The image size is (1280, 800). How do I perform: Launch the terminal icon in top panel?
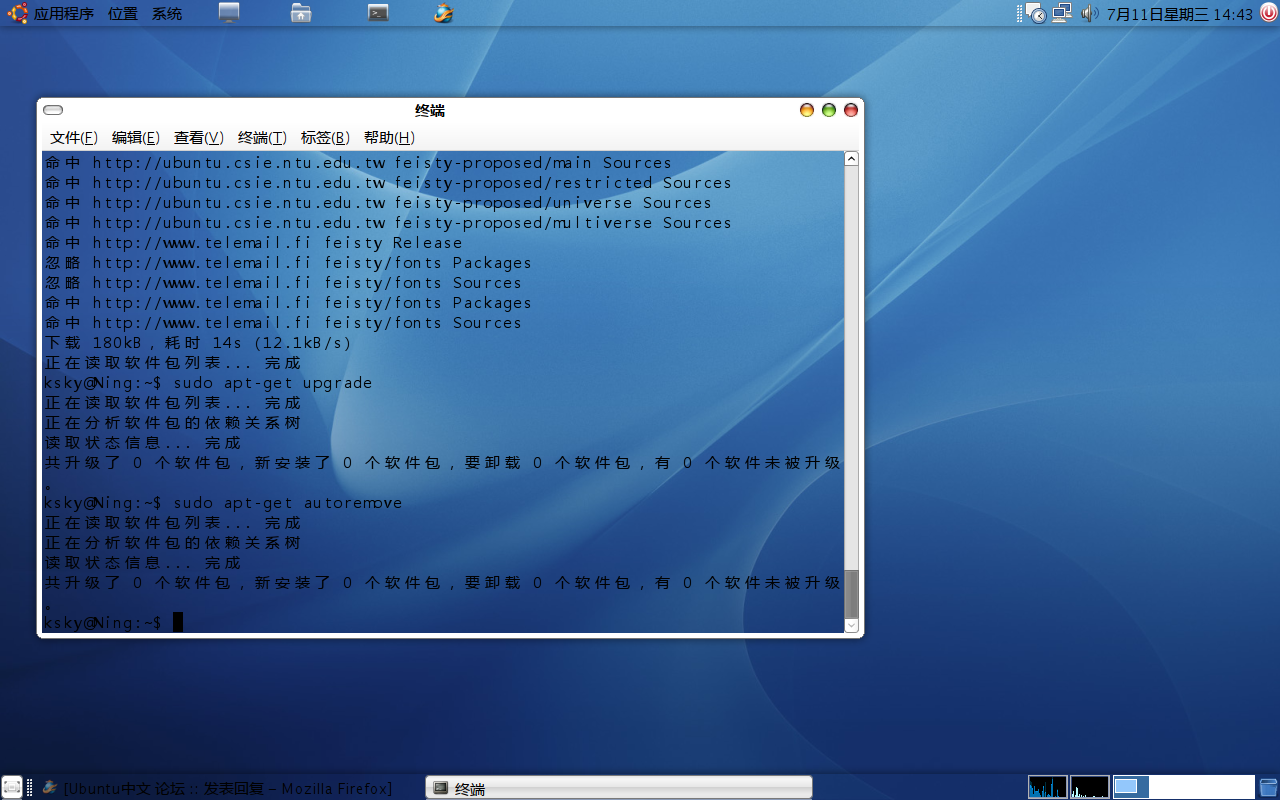378,13
